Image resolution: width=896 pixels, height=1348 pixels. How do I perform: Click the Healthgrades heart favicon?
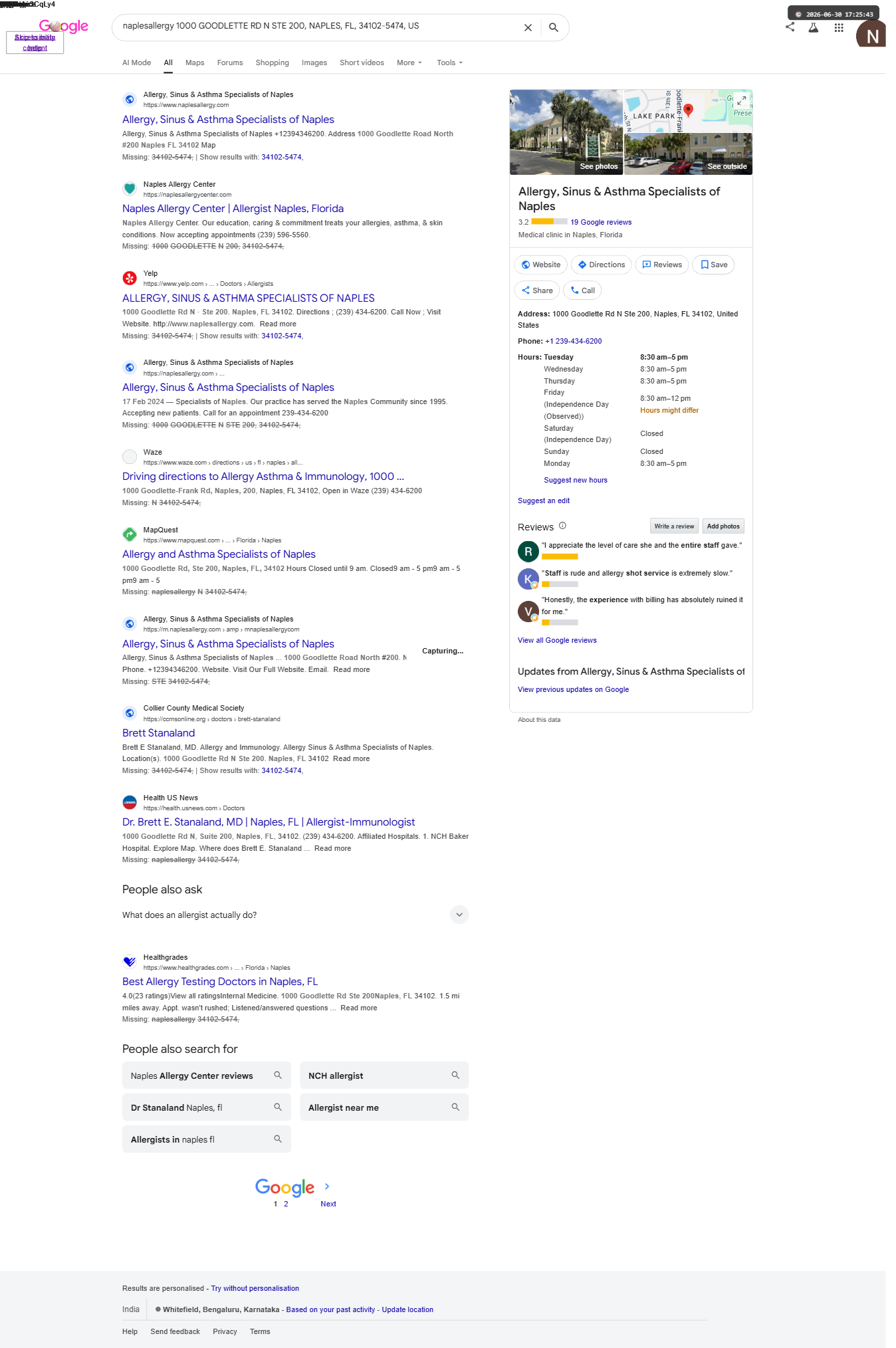pos(130,962)
